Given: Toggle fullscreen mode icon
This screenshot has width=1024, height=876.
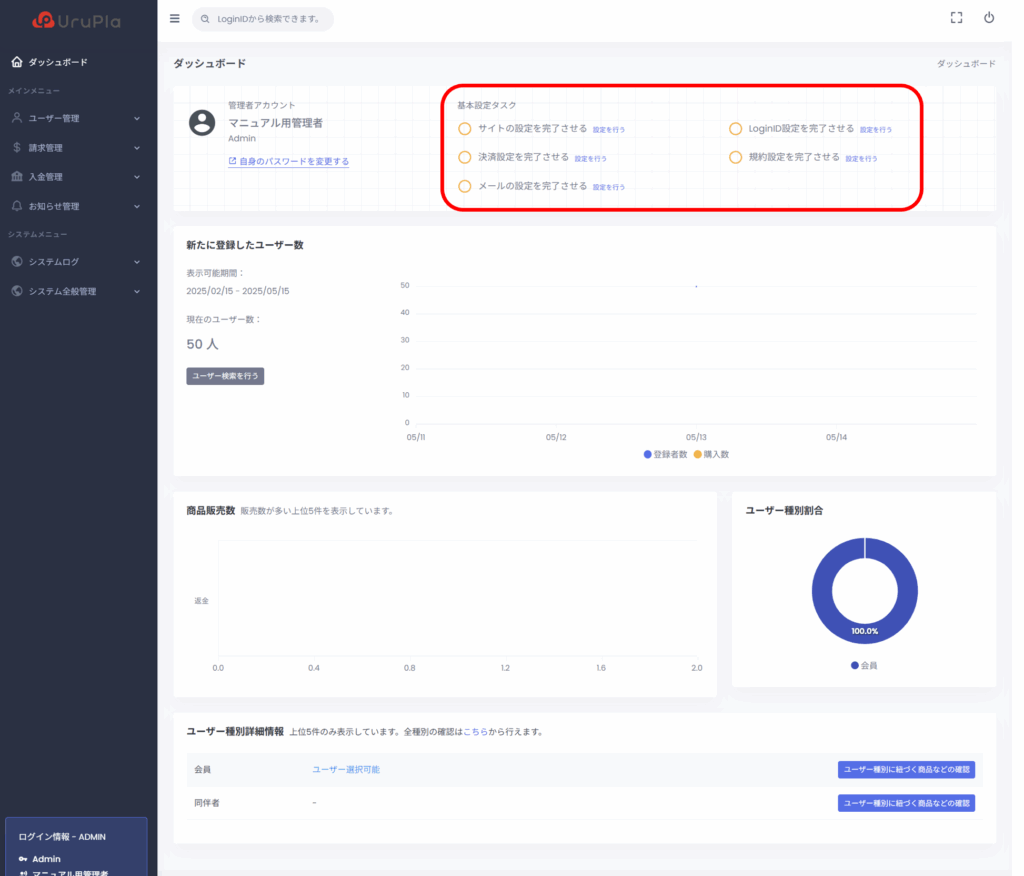Looking at the screenshot, I should point(956,18).
